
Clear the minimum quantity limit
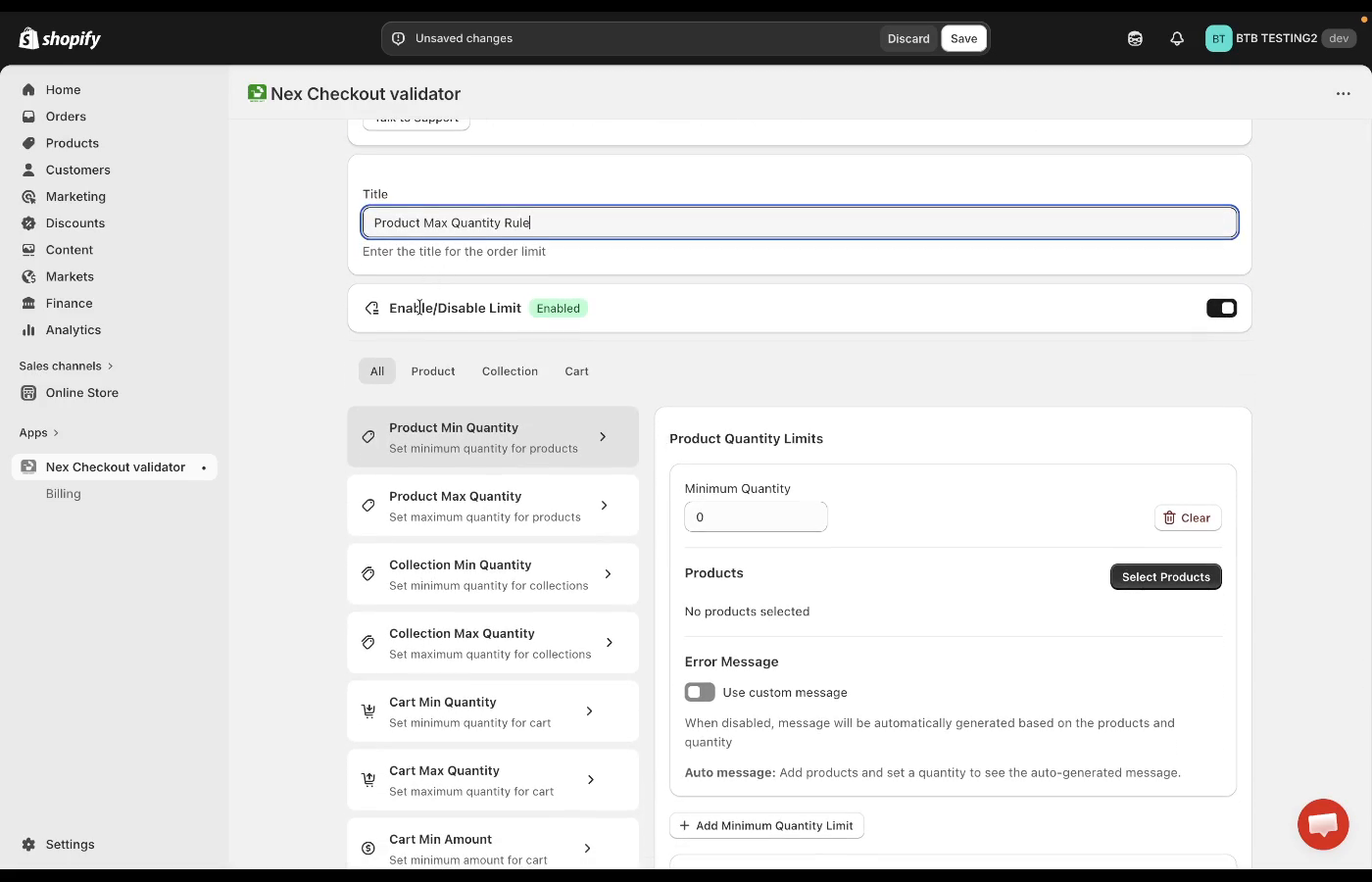tap(1188, 517)
